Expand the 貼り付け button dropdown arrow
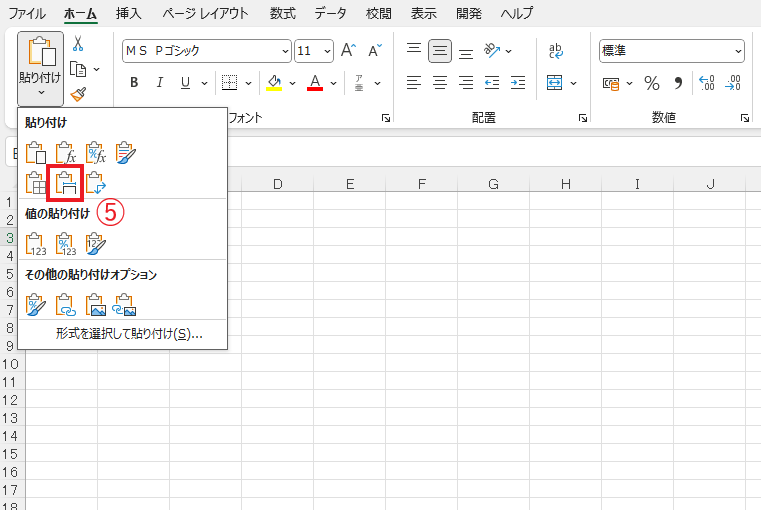The image size is (761, 510). [41, 93]
